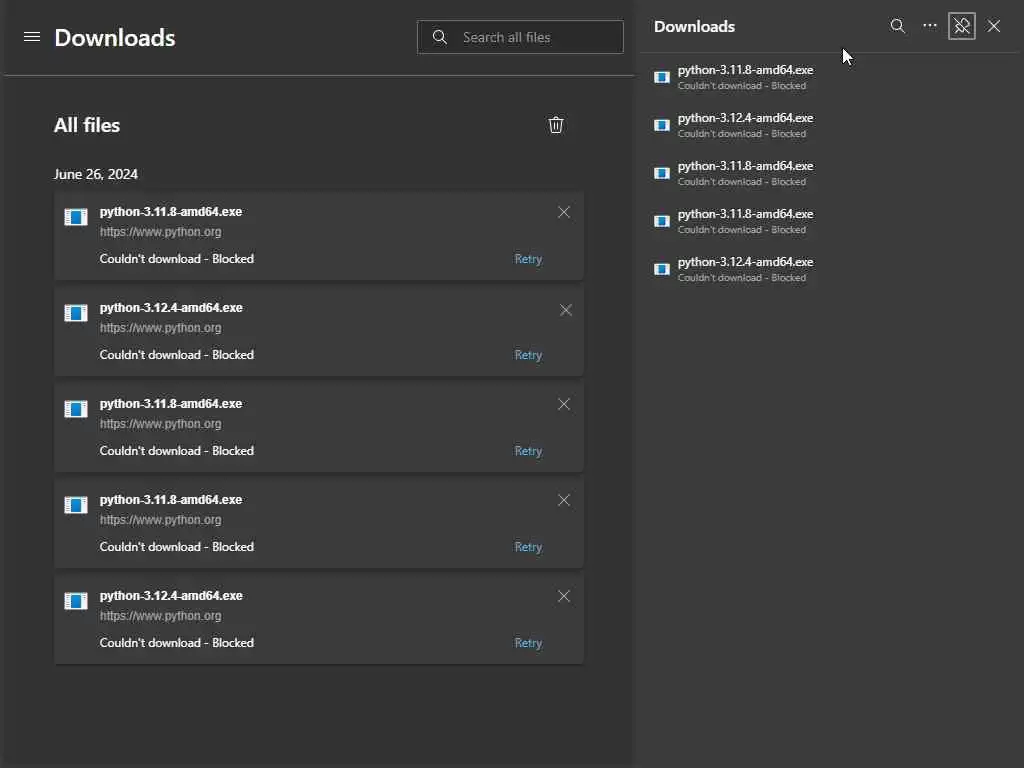Click the trash icon to delete all files
This screenshot has width=1024, height=768.
point(556,125)
